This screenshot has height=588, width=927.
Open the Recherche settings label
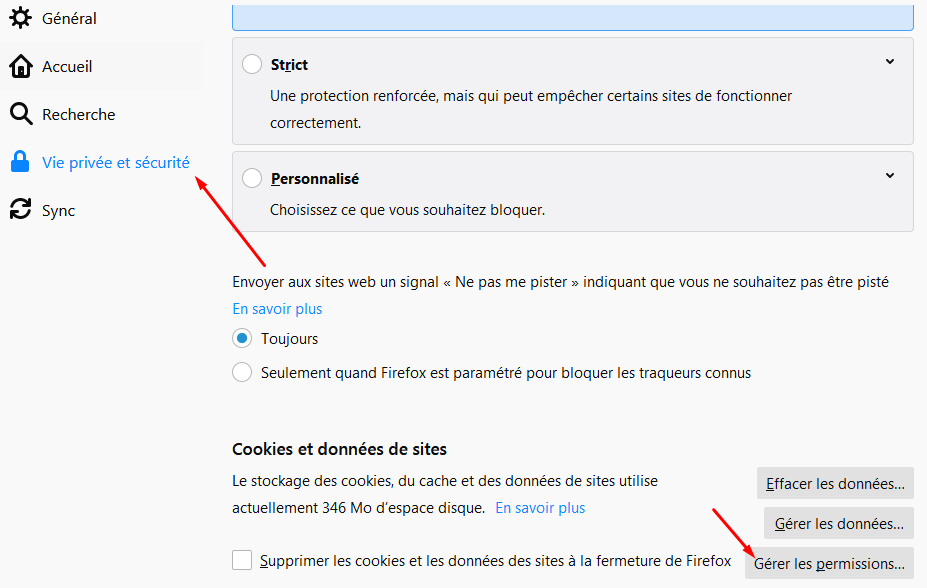coord(78,114)
